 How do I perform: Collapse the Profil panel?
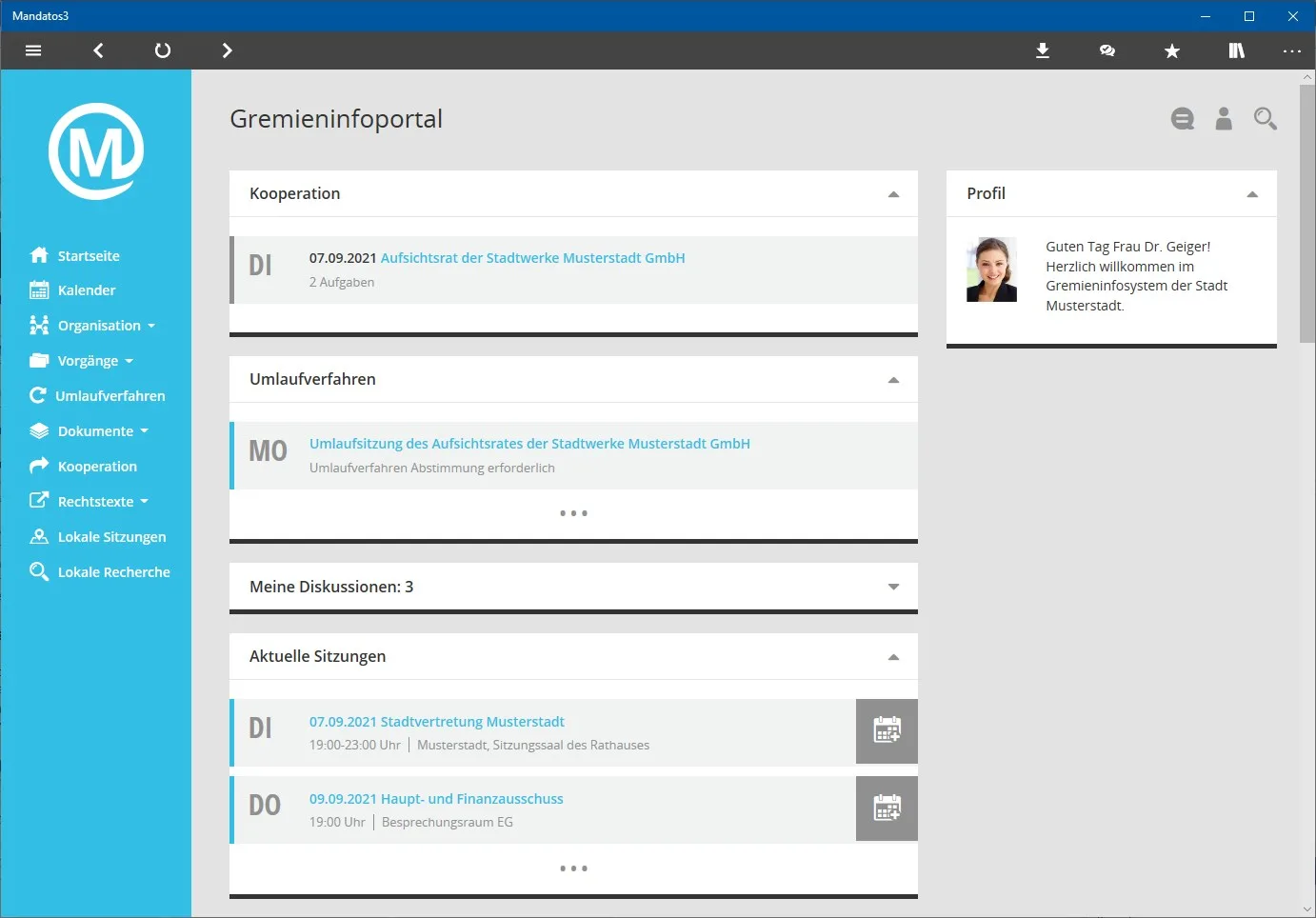1252,194
